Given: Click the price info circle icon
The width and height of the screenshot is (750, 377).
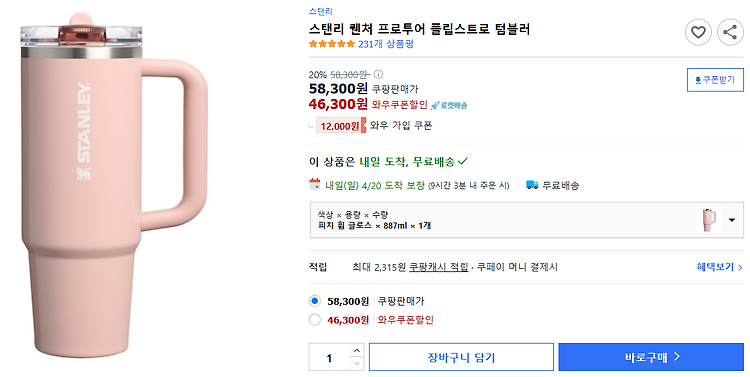Looking at the screenshot, I should click(378, 74).
